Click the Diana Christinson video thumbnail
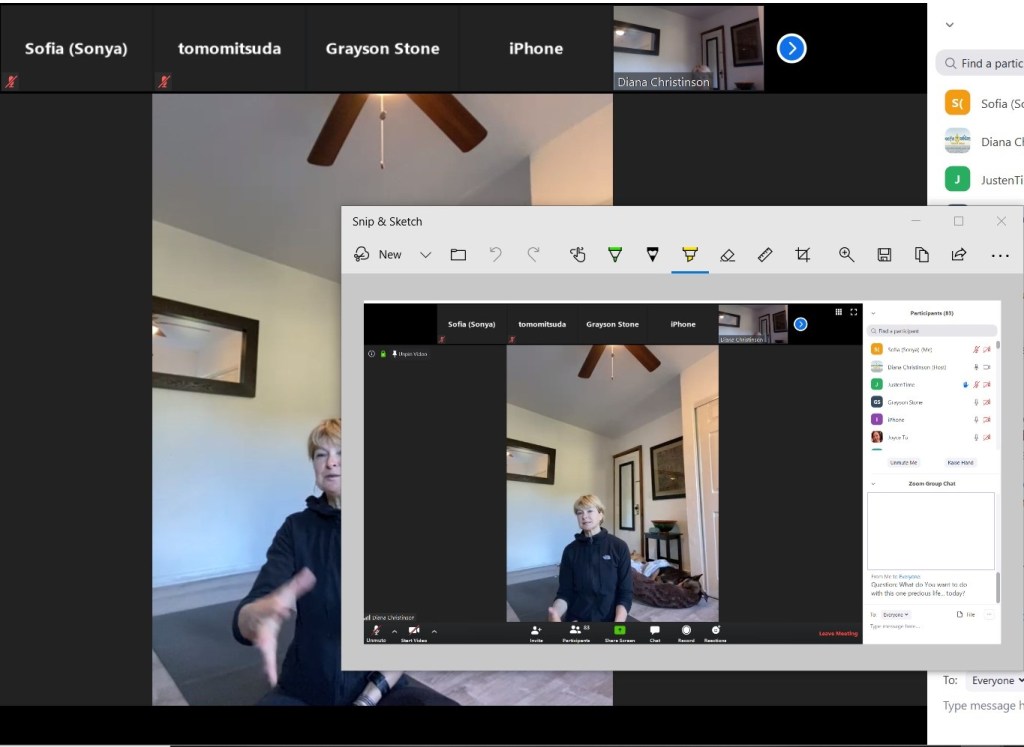 pos(688,48)
